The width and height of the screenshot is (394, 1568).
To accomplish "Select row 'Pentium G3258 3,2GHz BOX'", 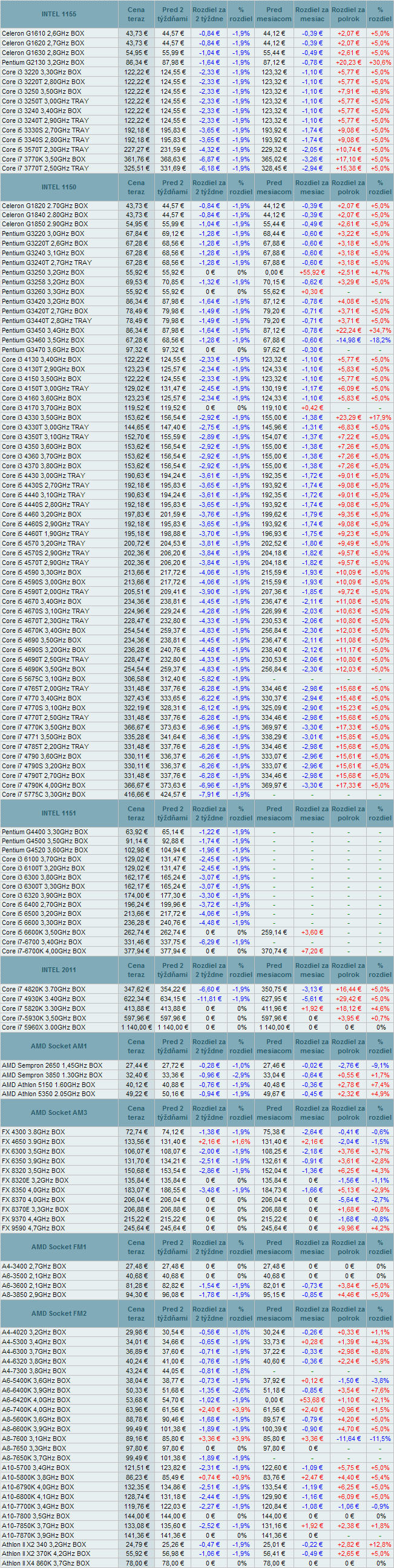I will point(197,282).
